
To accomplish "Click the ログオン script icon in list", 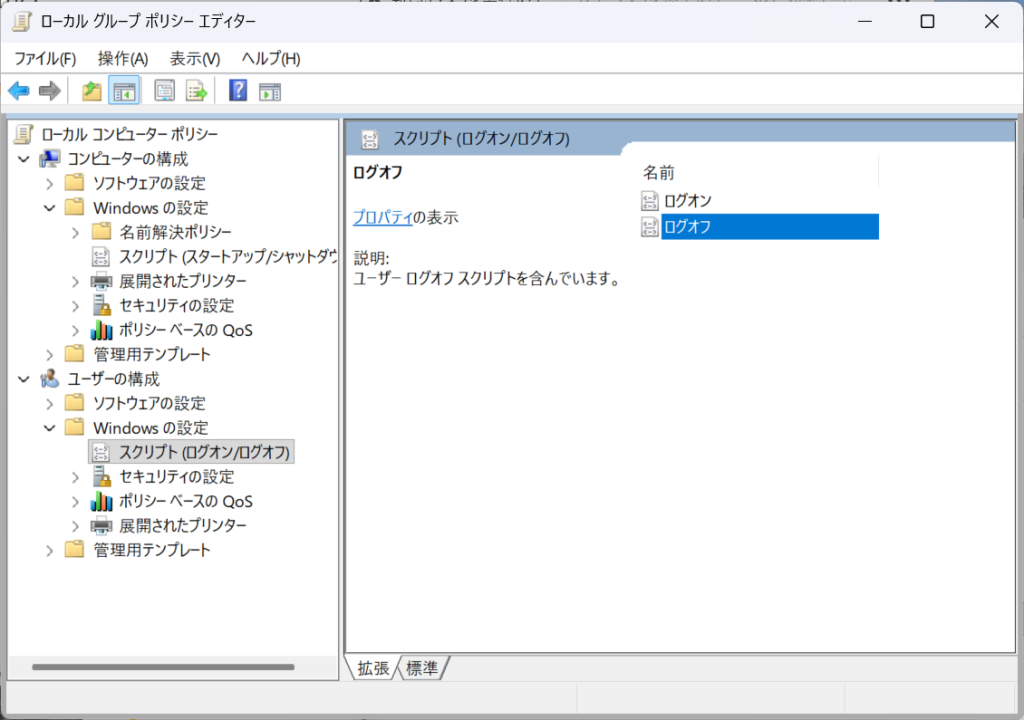I will 650,201.
